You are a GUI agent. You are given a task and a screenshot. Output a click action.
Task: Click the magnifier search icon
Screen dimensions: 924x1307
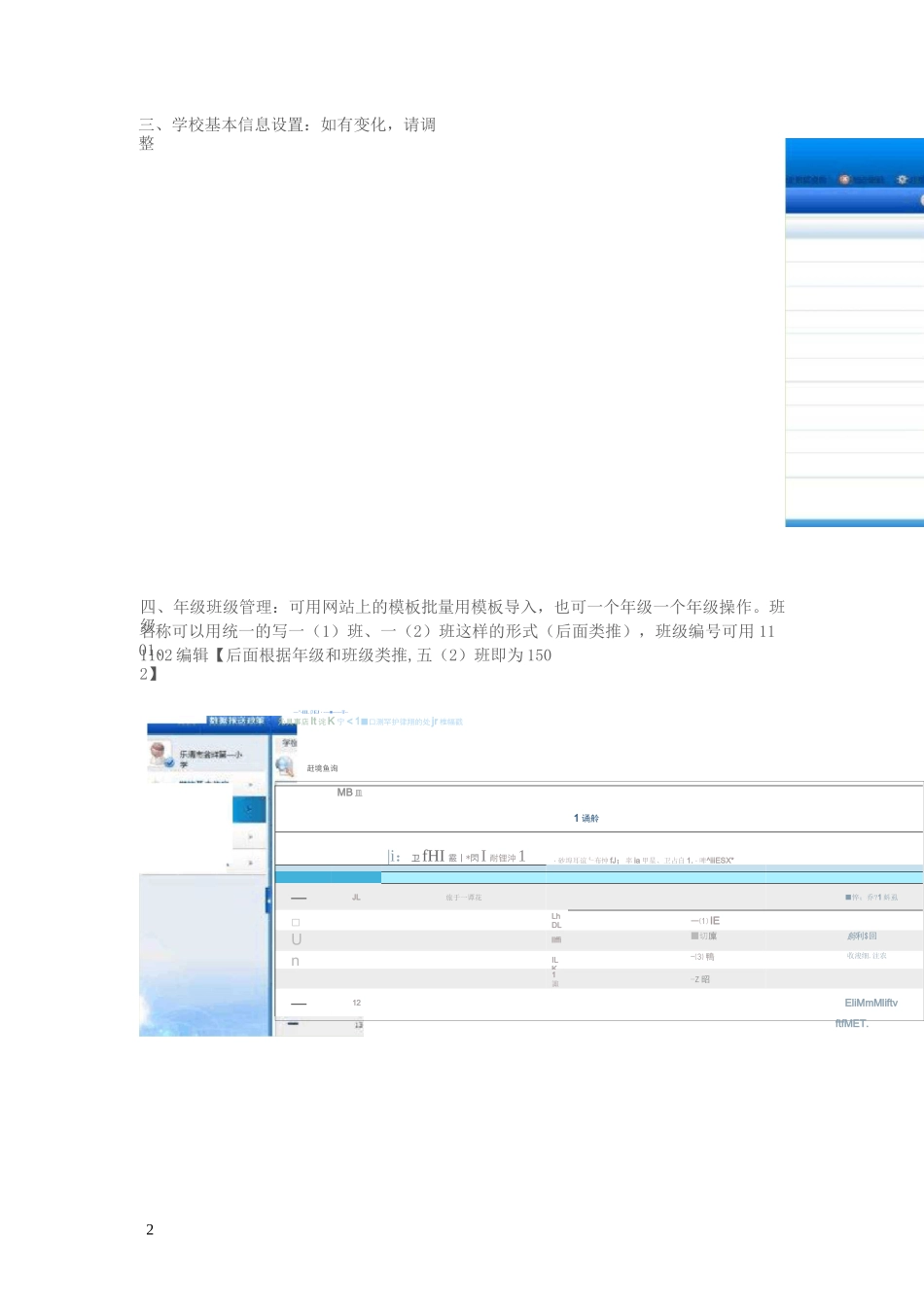(285, 767)
